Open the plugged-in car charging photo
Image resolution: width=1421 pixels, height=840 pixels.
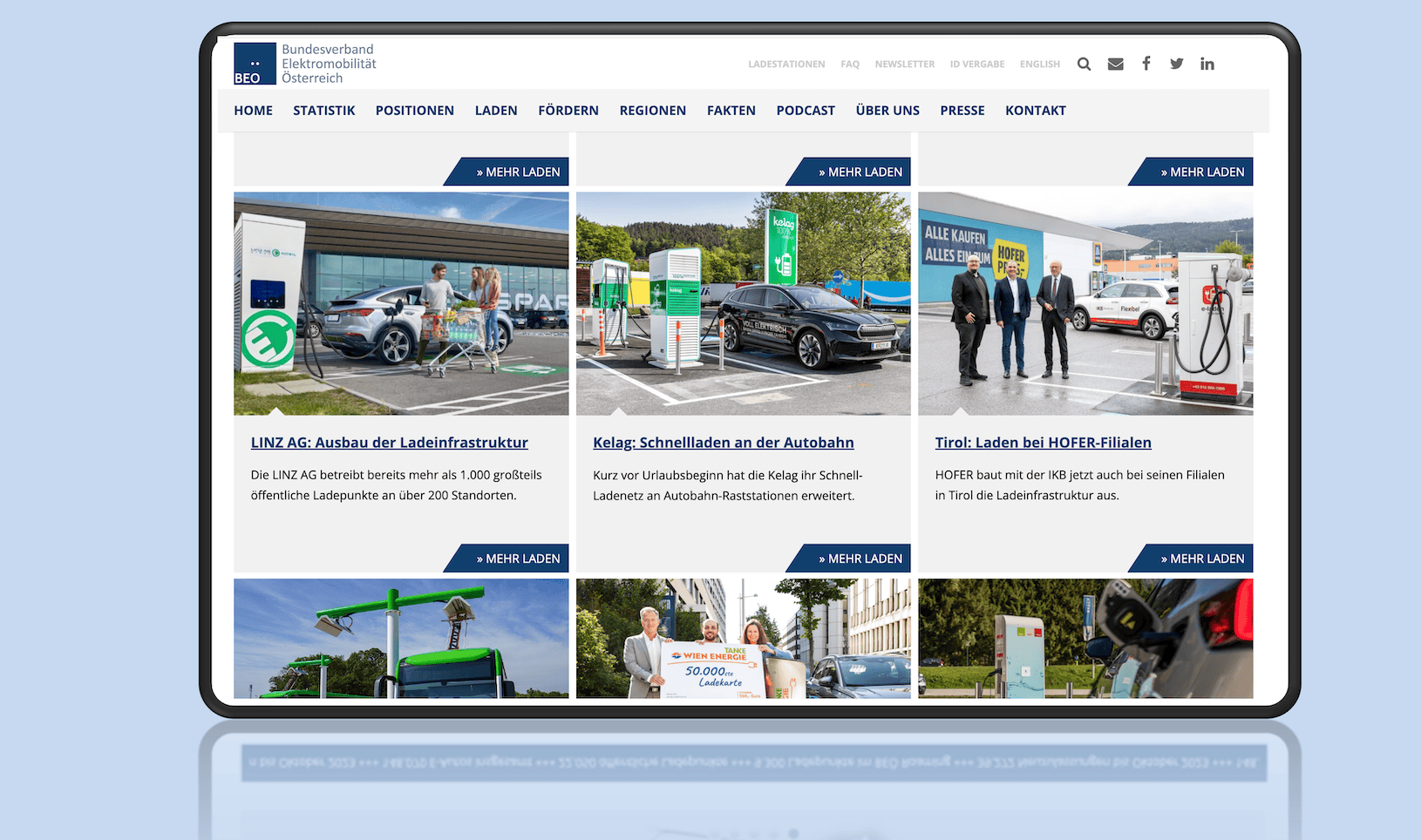pos(1085,639)
